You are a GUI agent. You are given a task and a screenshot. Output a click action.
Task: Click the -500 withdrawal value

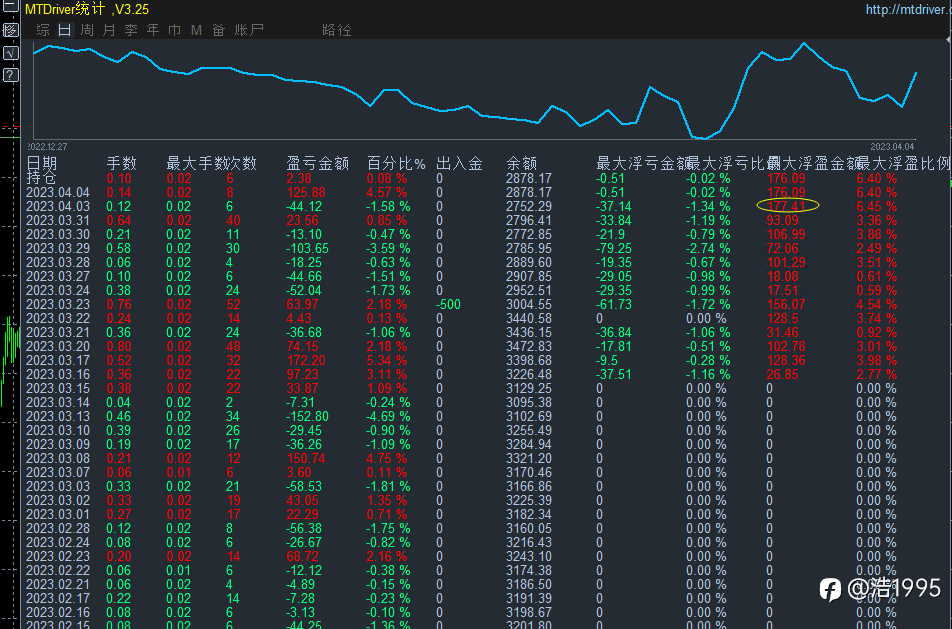click(x=448, y=304)
